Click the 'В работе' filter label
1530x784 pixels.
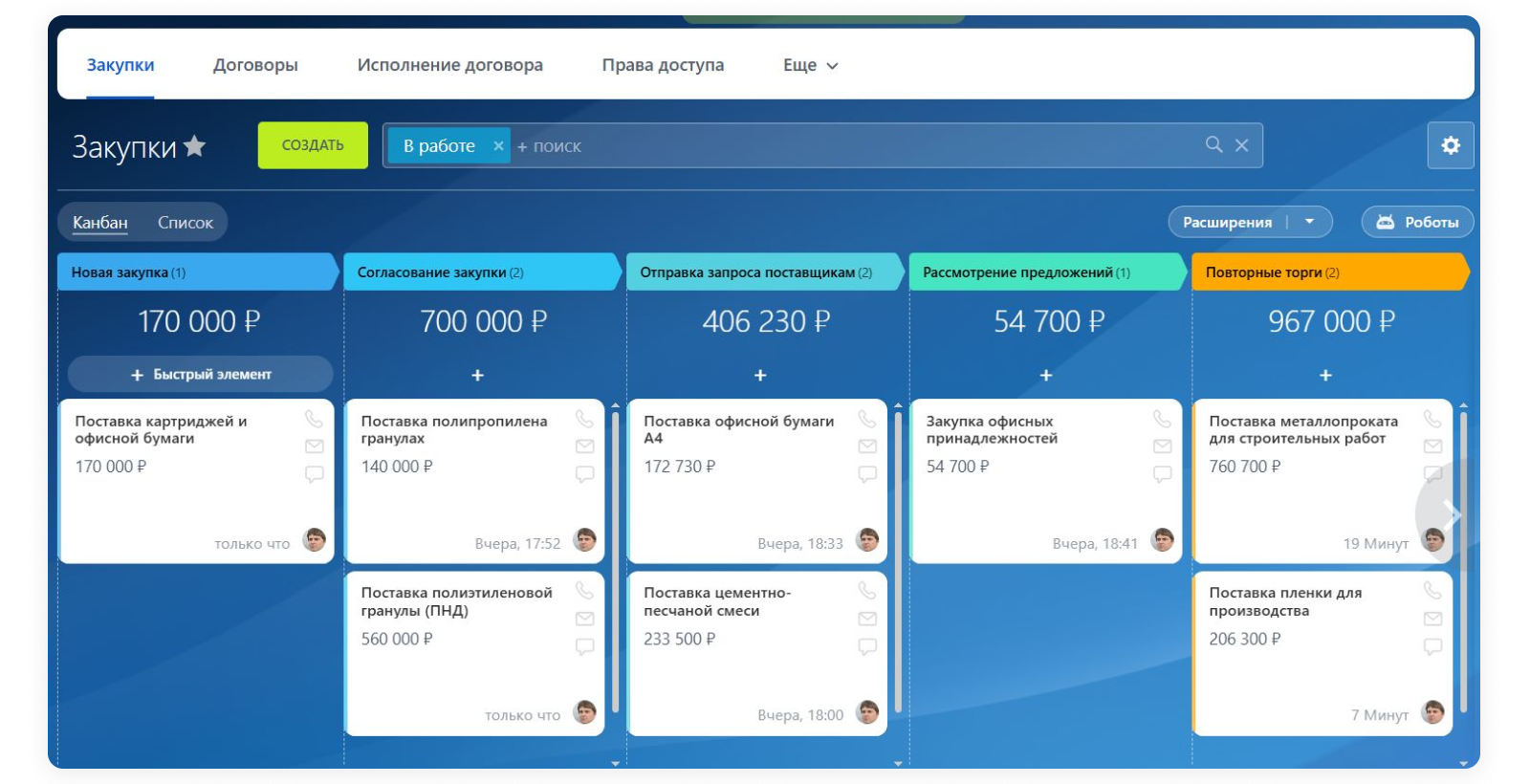click(439, 145)
